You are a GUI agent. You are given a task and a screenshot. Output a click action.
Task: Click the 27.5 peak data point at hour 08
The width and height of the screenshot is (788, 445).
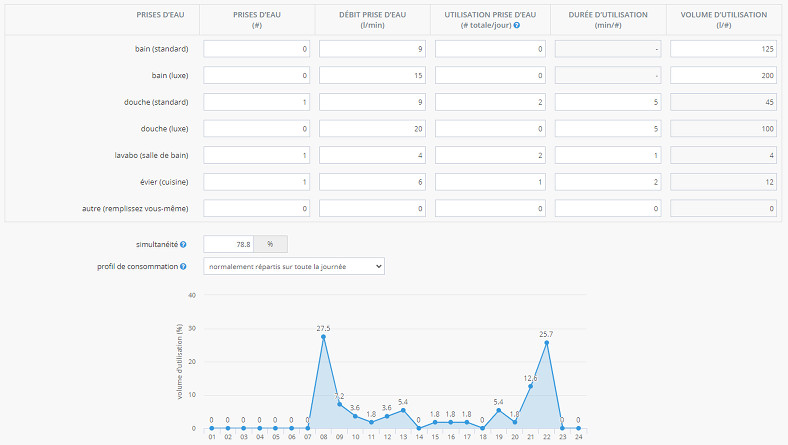(323, 337)
